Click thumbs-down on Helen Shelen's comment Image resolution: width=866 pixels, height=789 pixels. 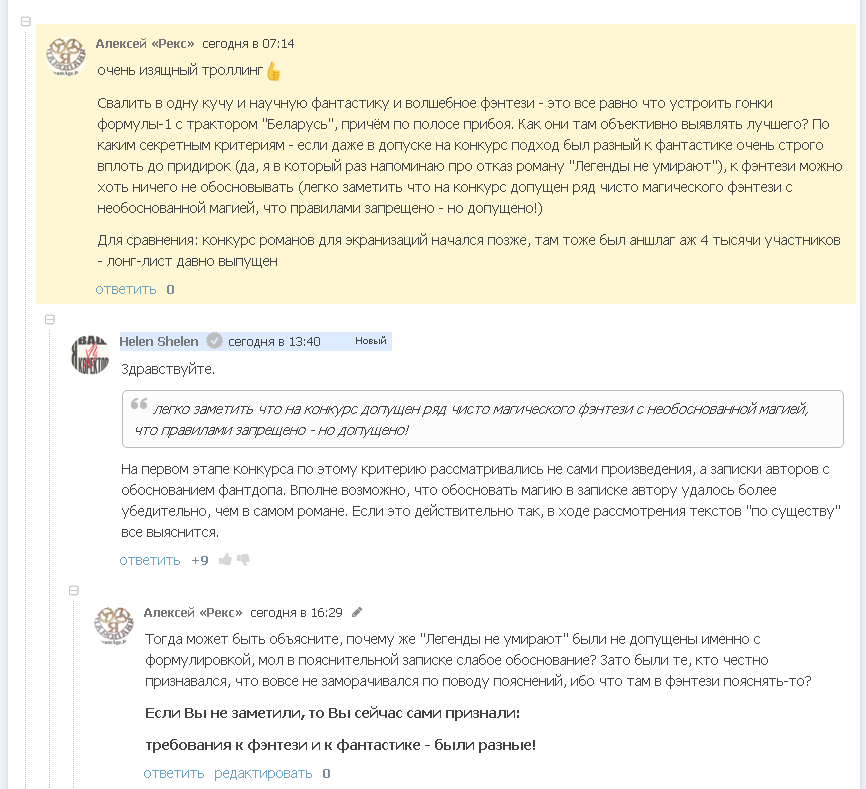243,560
